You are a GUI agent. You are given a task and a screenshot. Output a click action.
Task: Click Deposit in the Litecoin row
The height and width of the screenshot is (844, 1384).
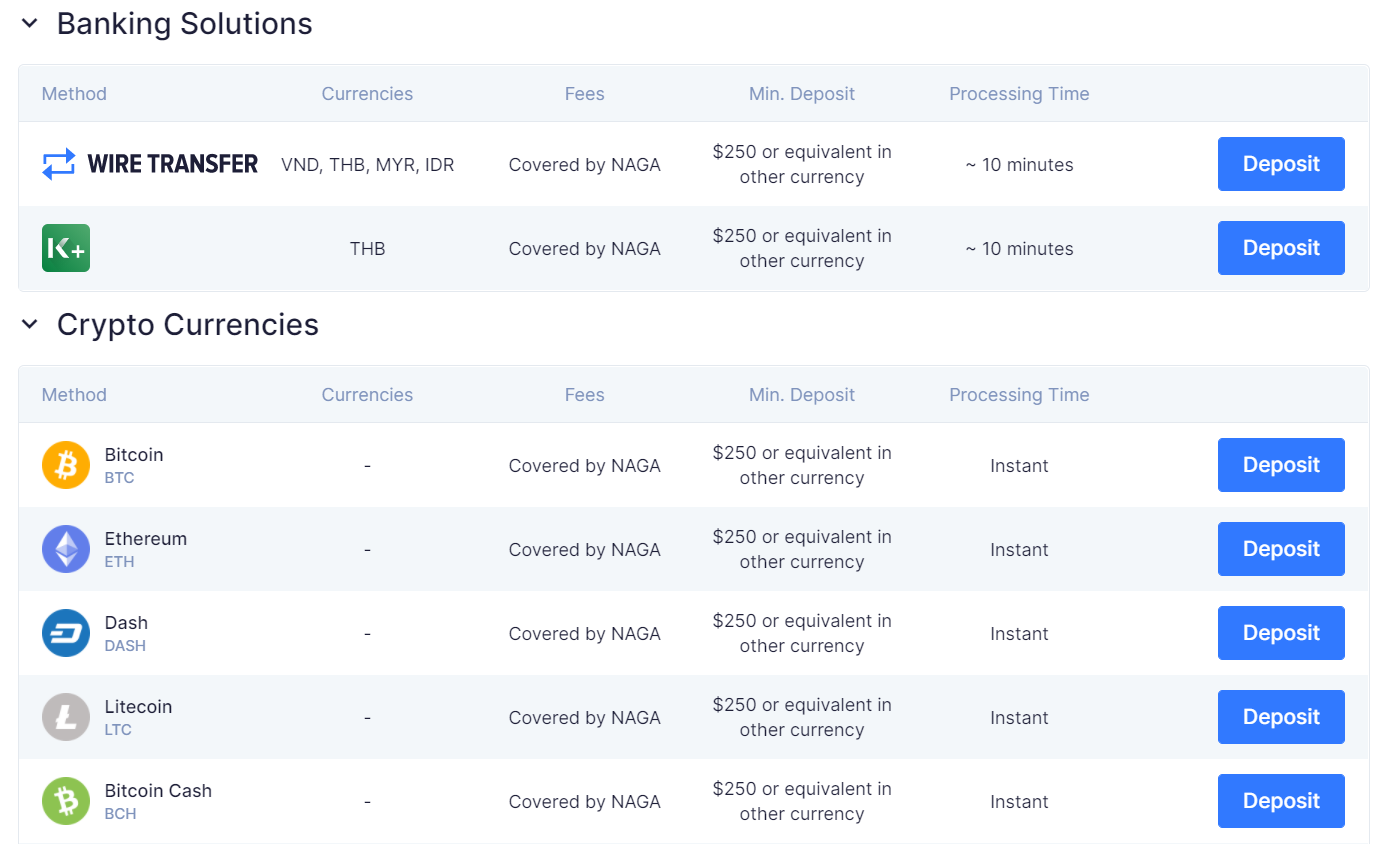click(1281, 717)
